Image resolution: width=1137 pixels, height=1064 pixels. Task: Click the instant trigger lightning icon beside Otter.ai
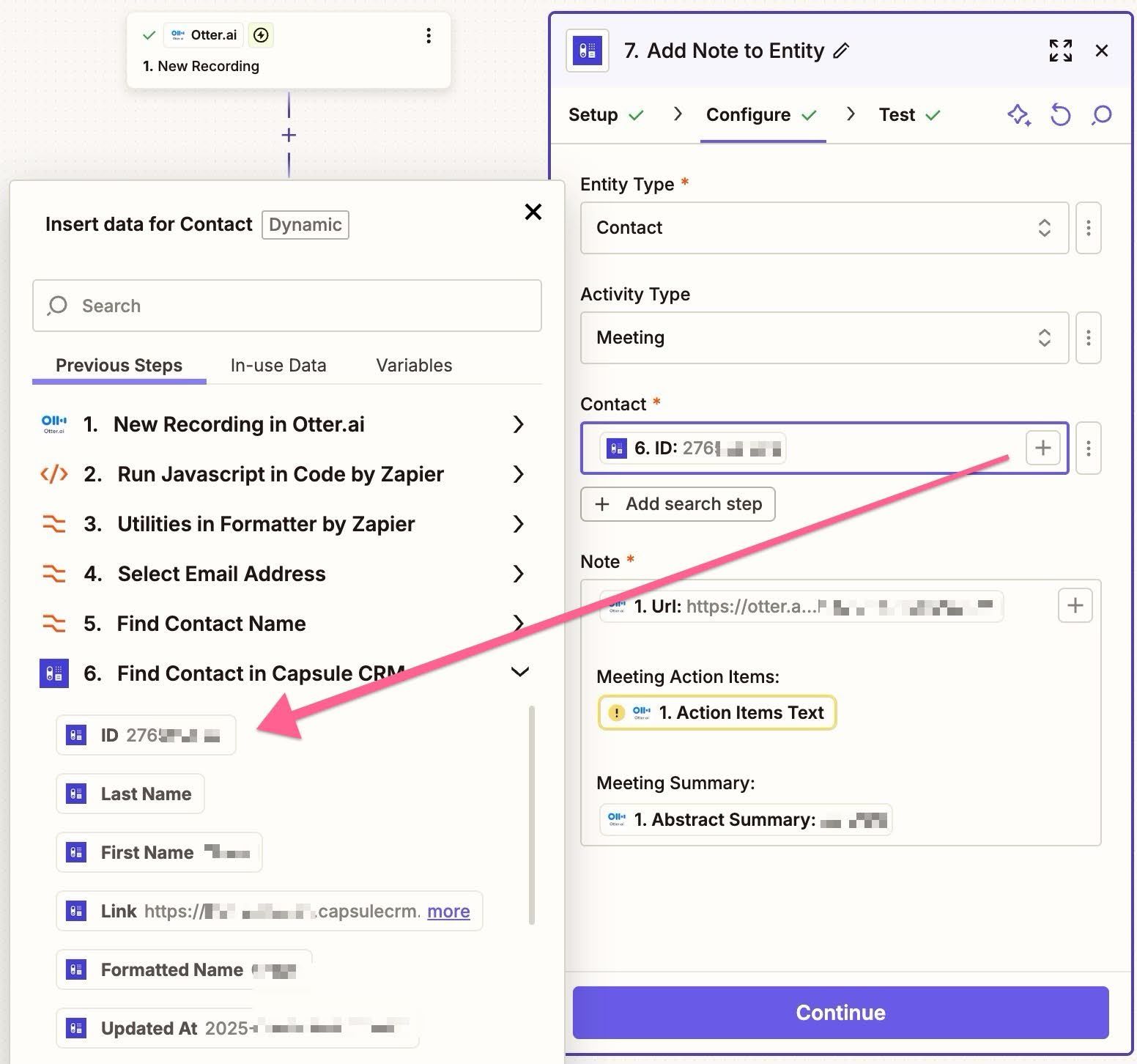click(x=261, y=34)
